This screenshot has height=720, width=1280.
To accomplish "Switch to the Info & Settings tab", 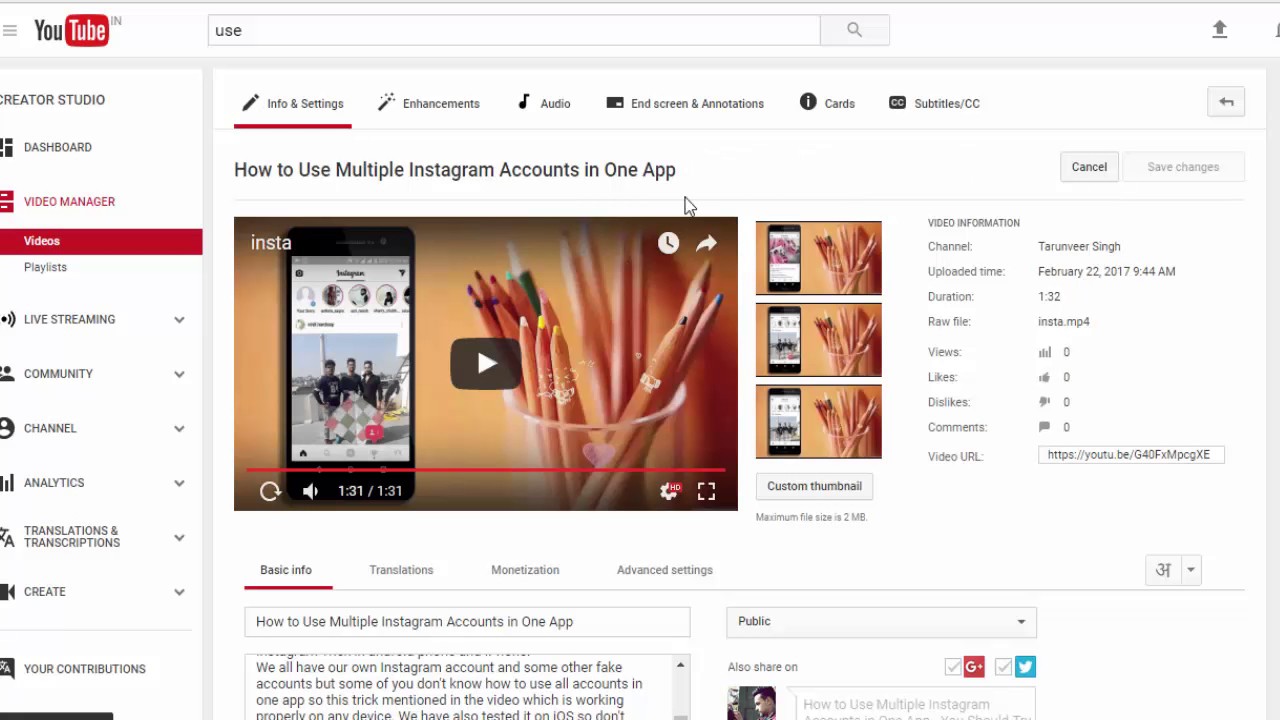I will [293, 104].
